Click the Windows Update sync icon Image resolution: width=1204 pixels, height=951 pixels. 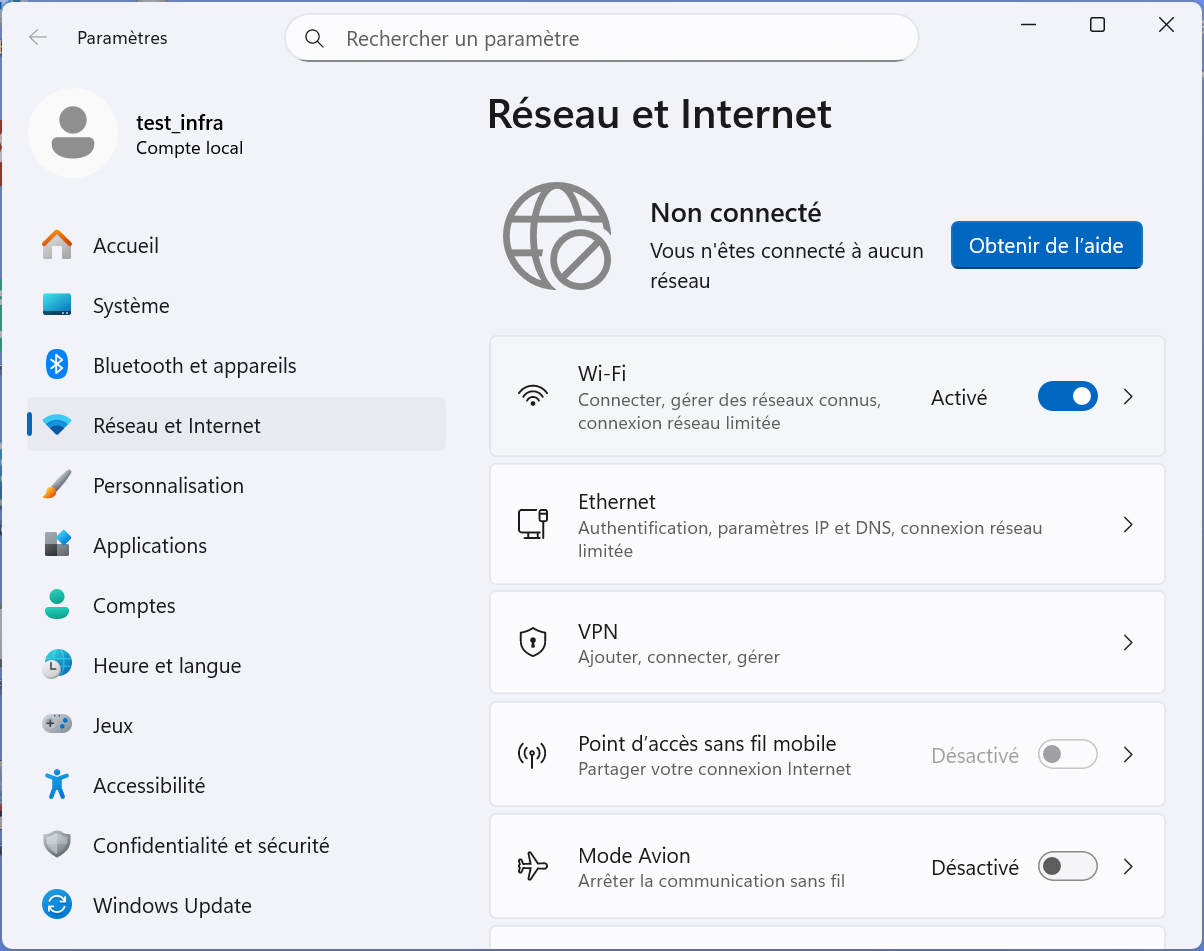[x=57, y=905]
